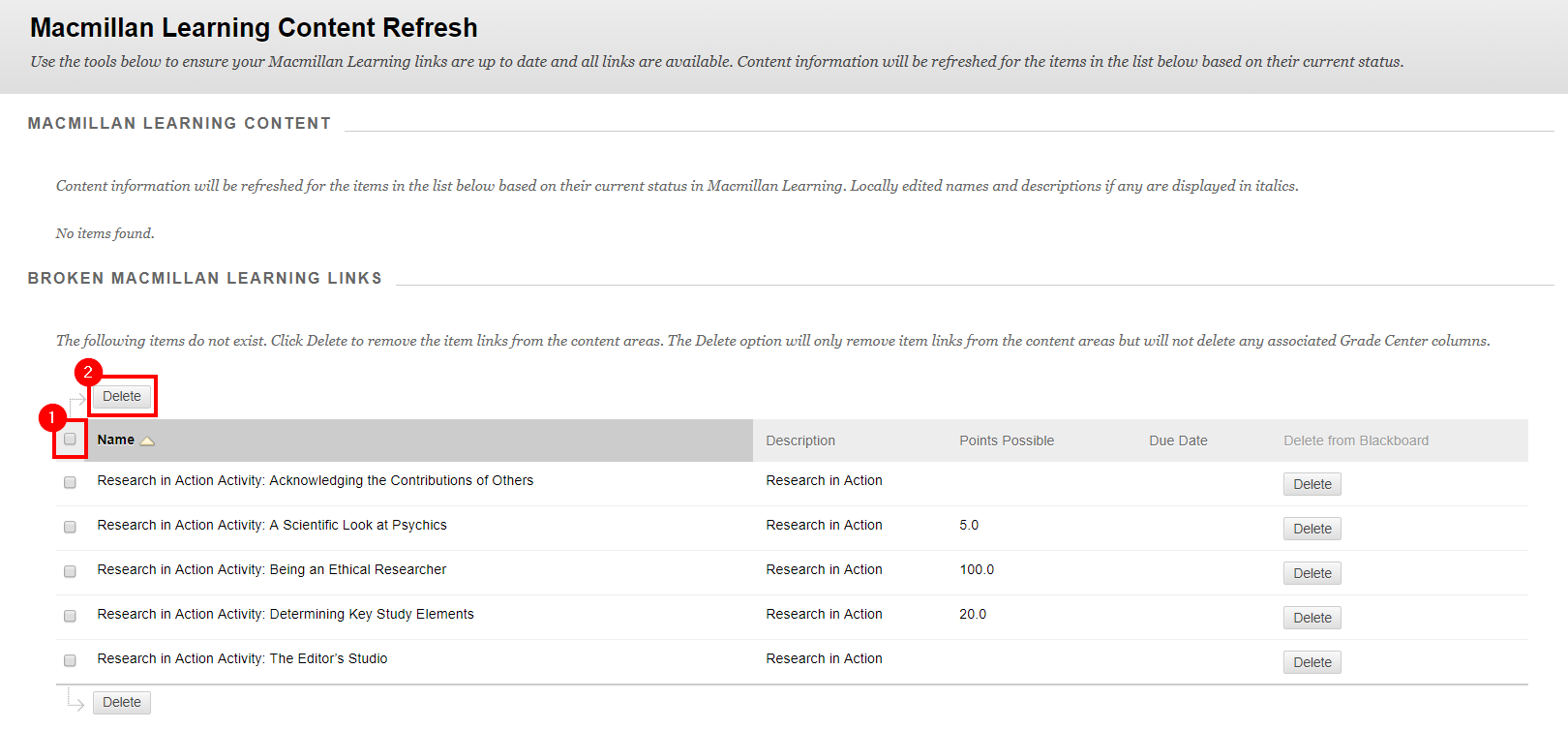This screenshot has height=730, width=1568.
Task: Tick checkbox for A Scientific Look at Psychics
Action: [x=70, y=527]
